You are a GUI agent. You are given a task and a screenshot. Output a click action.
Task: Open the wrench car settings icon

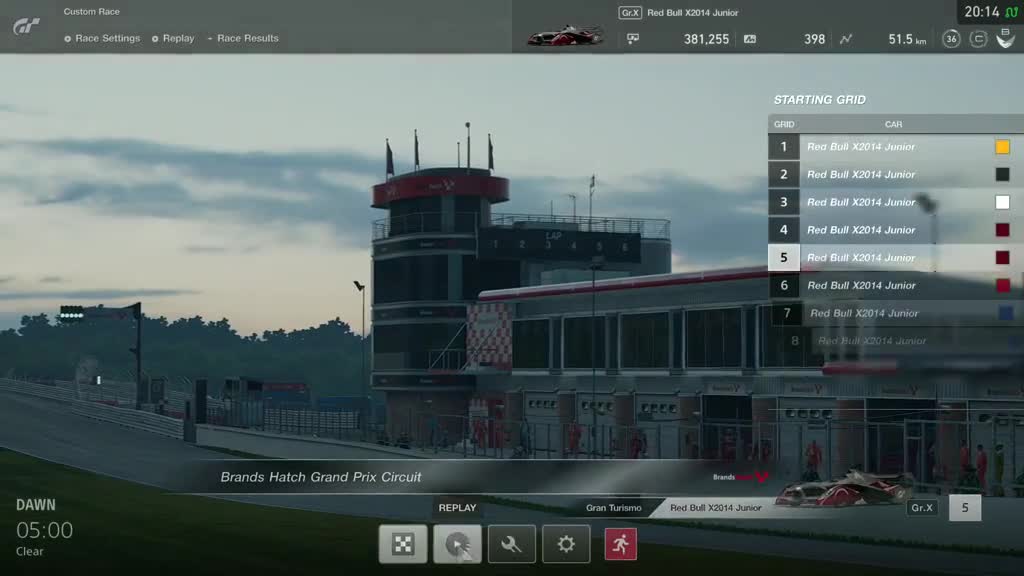click(x=511, y=544)
